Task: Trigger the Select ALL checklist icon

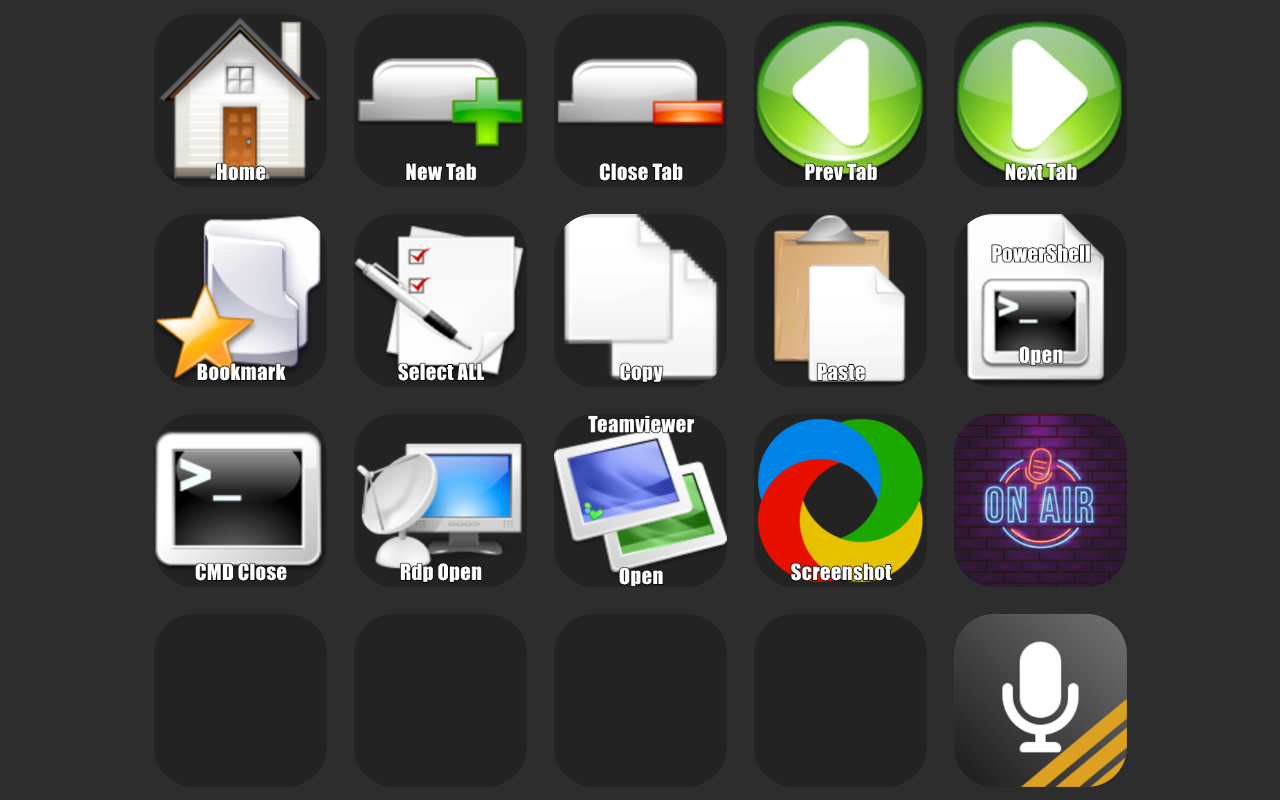Action: pyautogui.click(x=440, y=300)
